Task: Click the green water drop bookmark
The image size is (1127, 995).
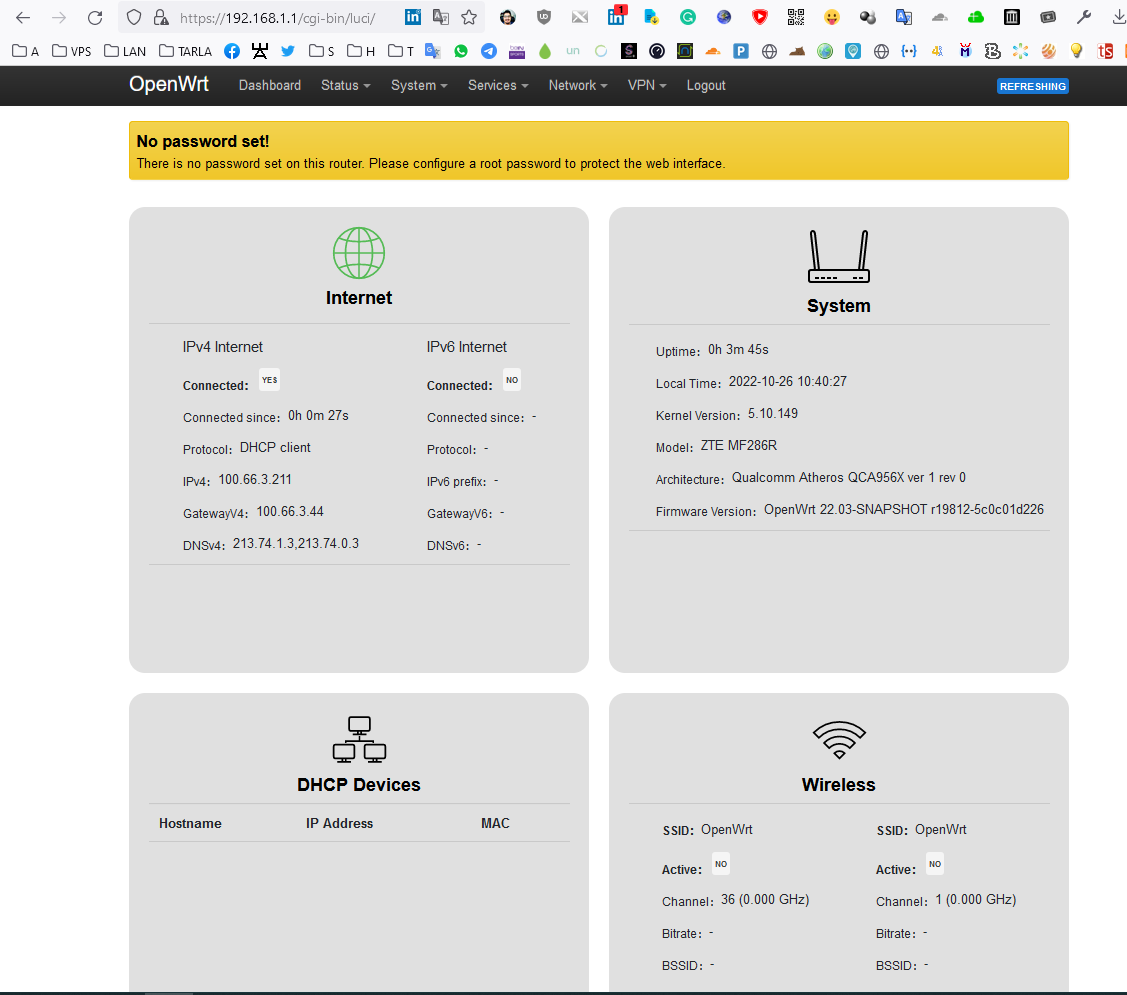Action: pos(545,51)
